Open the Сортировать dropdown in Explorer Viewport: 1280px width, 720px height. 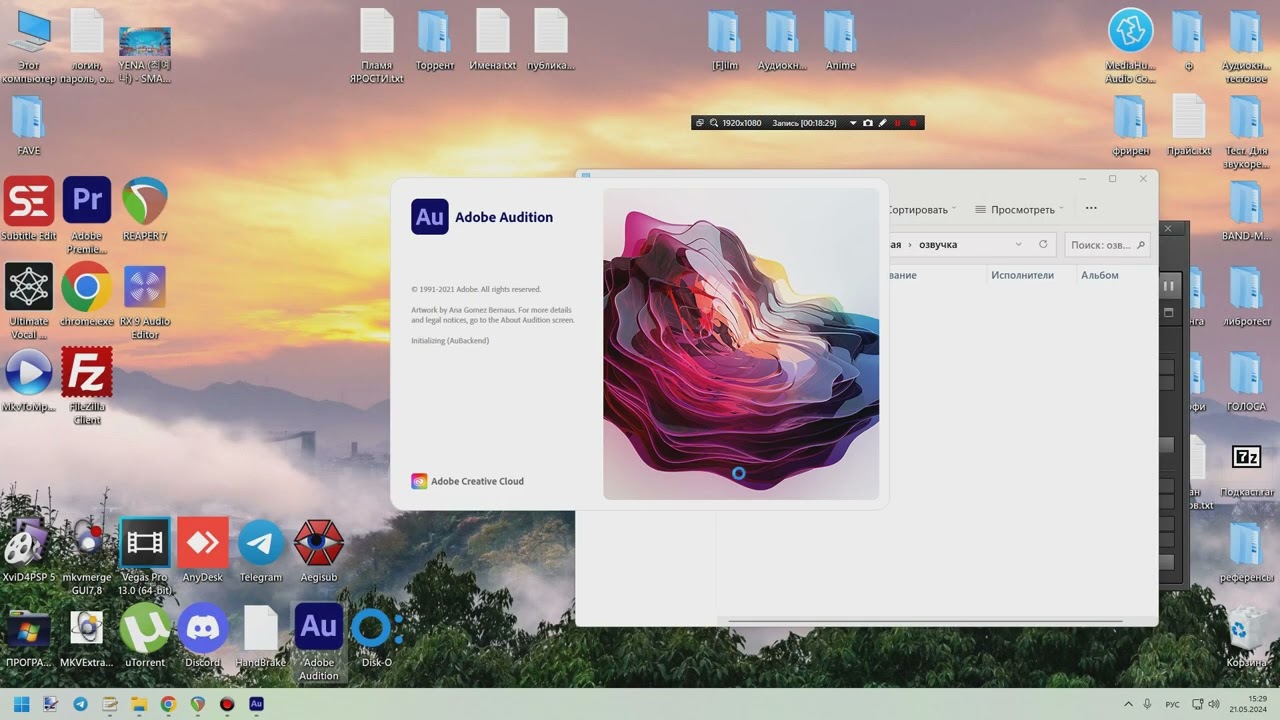pyautogui.click(x=922, y=210)
